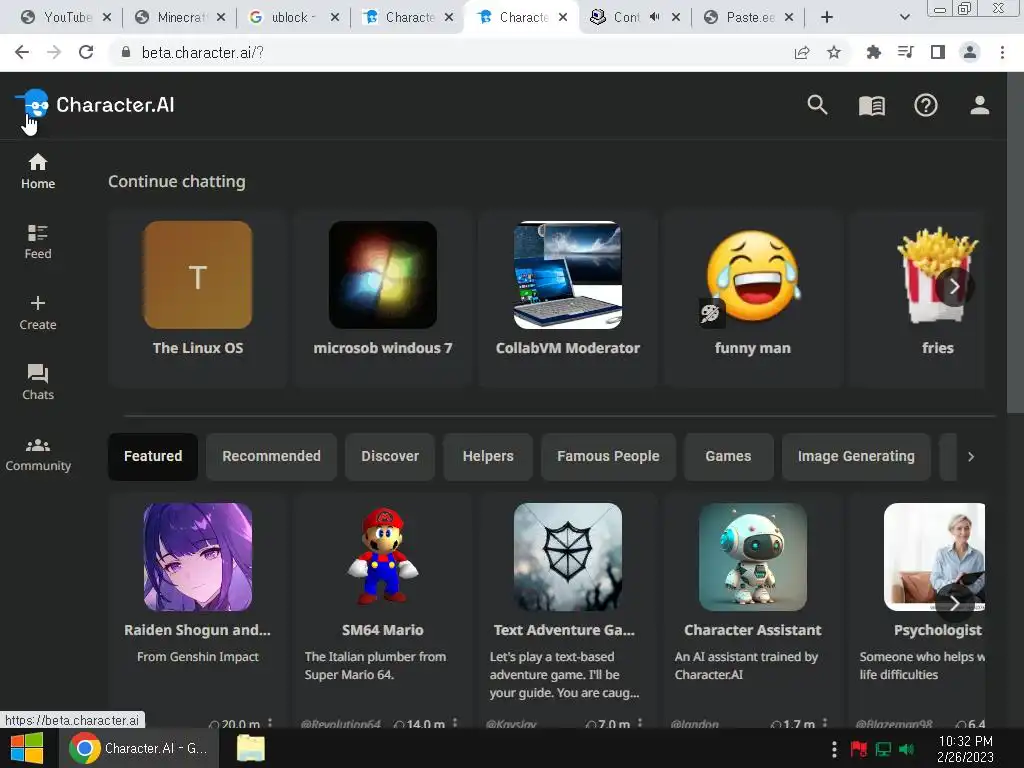Click the Character.AI logo icon

(x=33, y=104)
